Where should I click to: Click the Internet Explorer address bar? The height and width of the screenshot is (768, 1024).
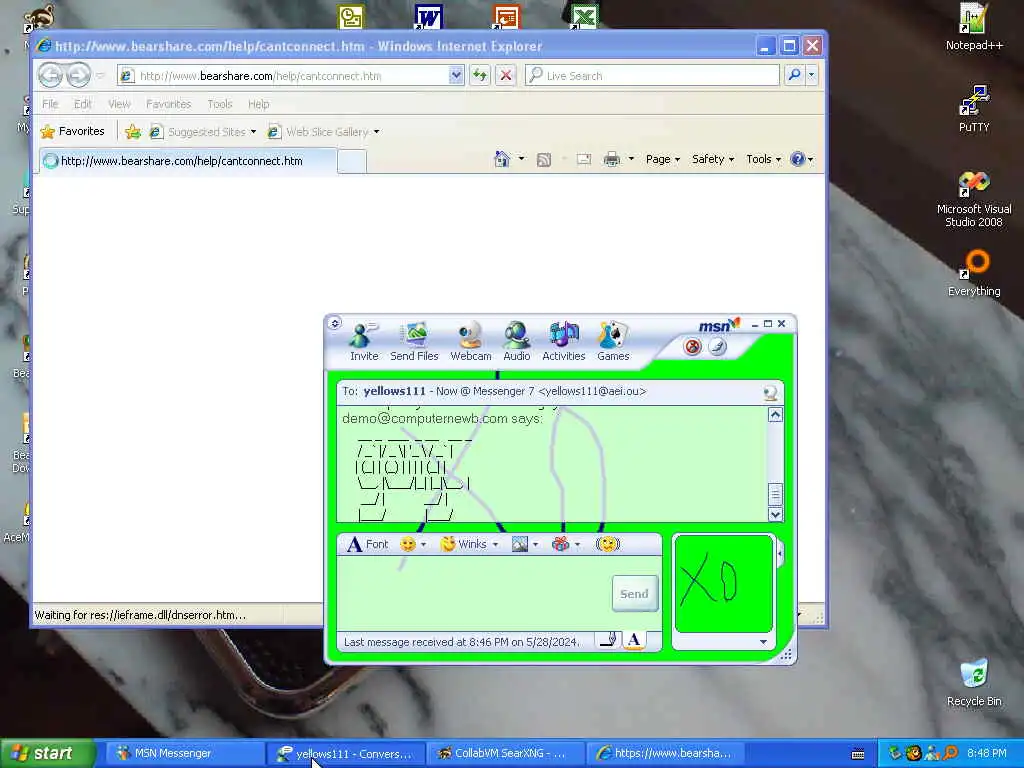tap(291, 76)
